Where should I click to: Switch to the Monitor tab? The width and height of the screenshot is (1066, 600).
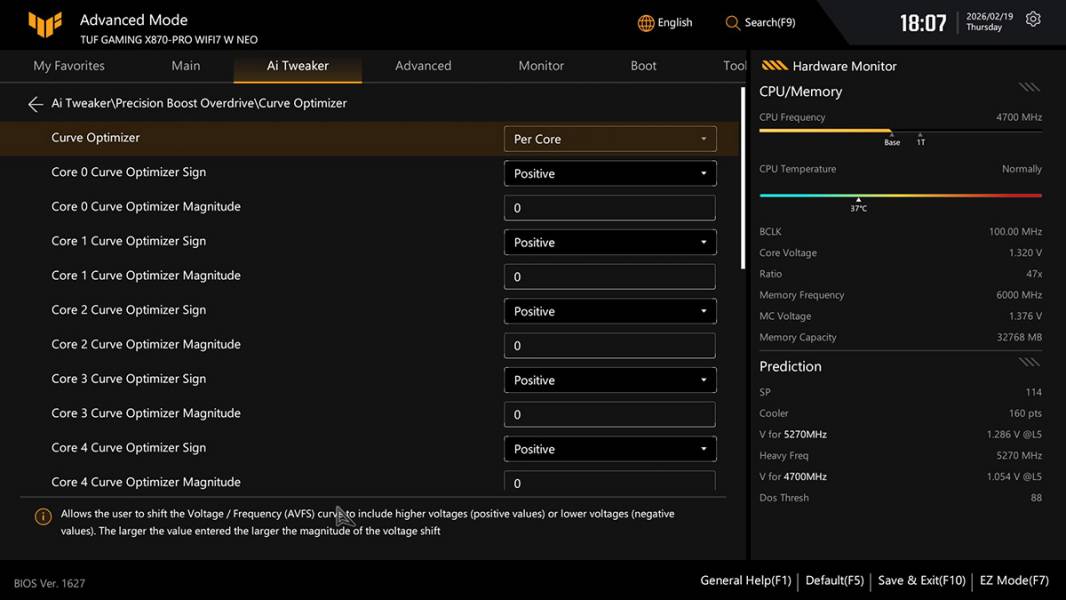click(x=541, y=66)
